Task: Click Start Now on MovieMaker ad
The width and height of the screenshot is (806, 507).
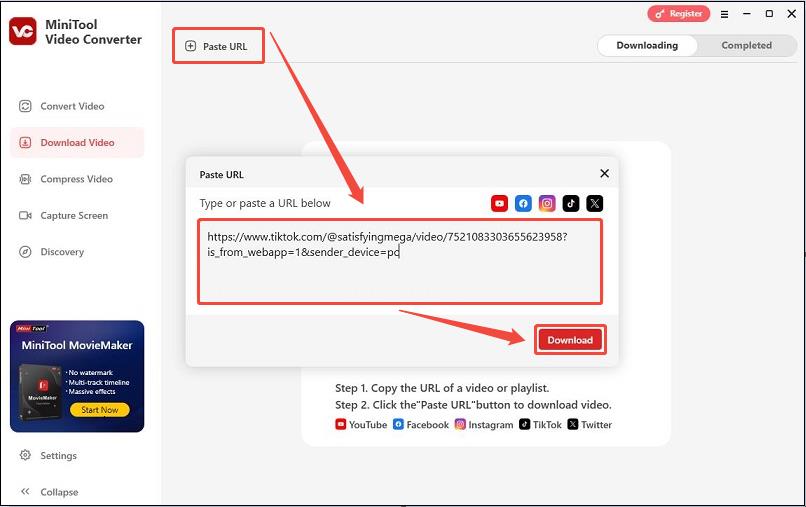Action: pos(100,410)
